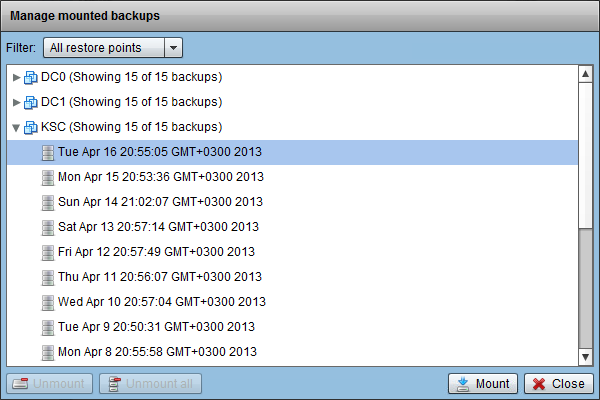The height and width of the screenshot is (400, 600).
Task: Click the Close button
Action: tap(559, 384)
